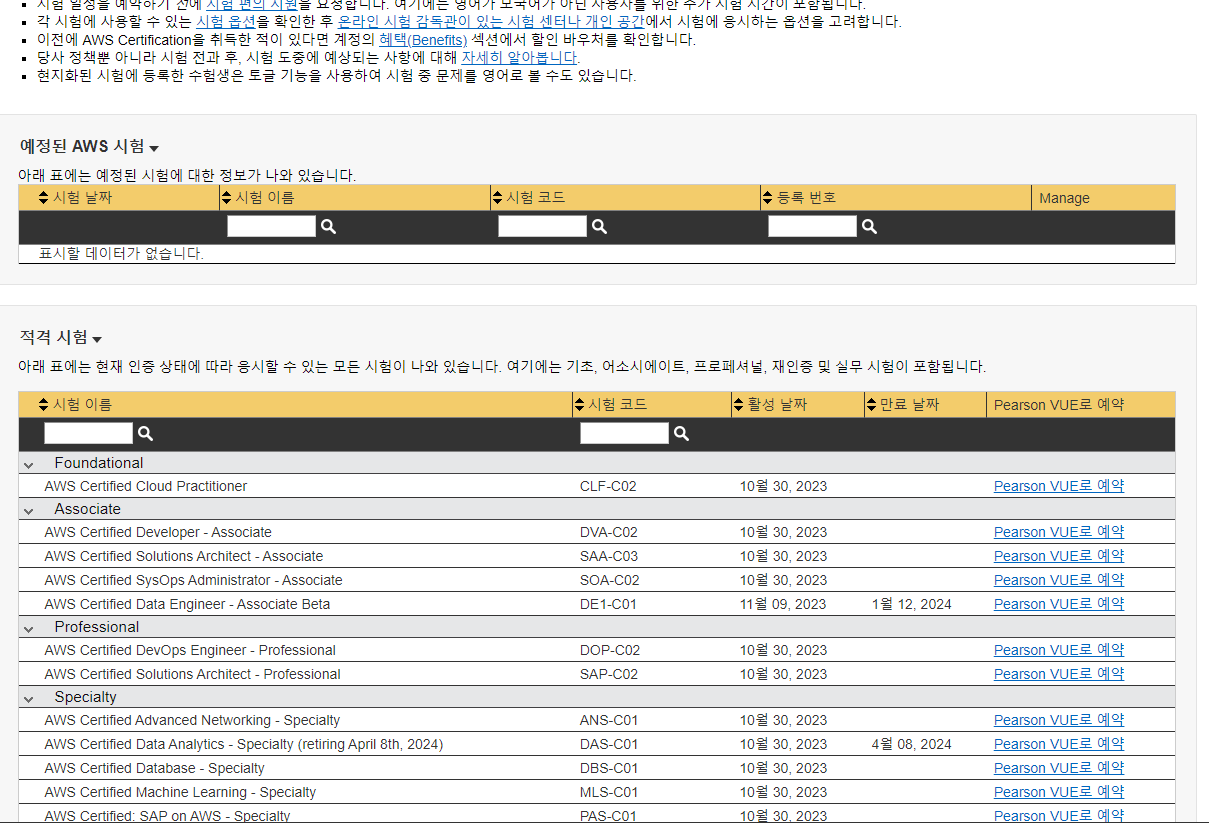
Task: Click expiry date 1월 12, 2024
Action: (912, 604)
